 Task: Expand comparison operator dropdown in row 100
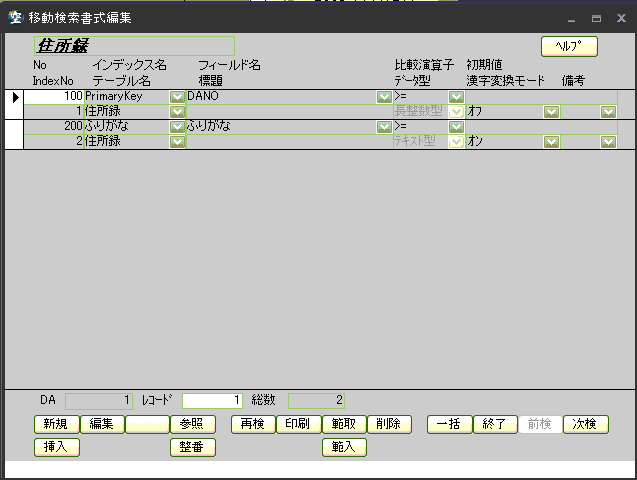pos(456,97)
